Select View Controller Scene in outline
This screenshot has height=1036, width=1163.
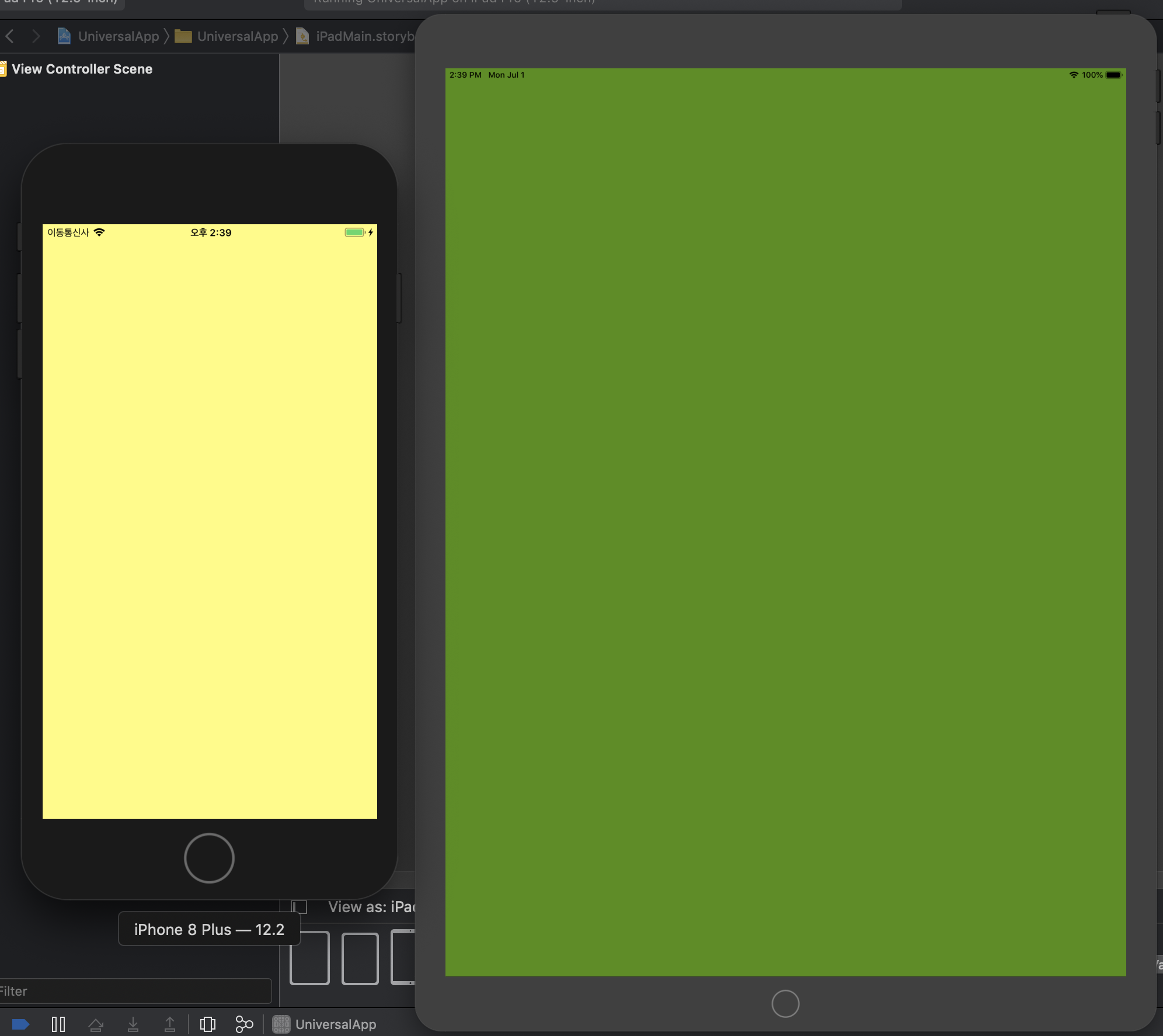pos(82,69)
